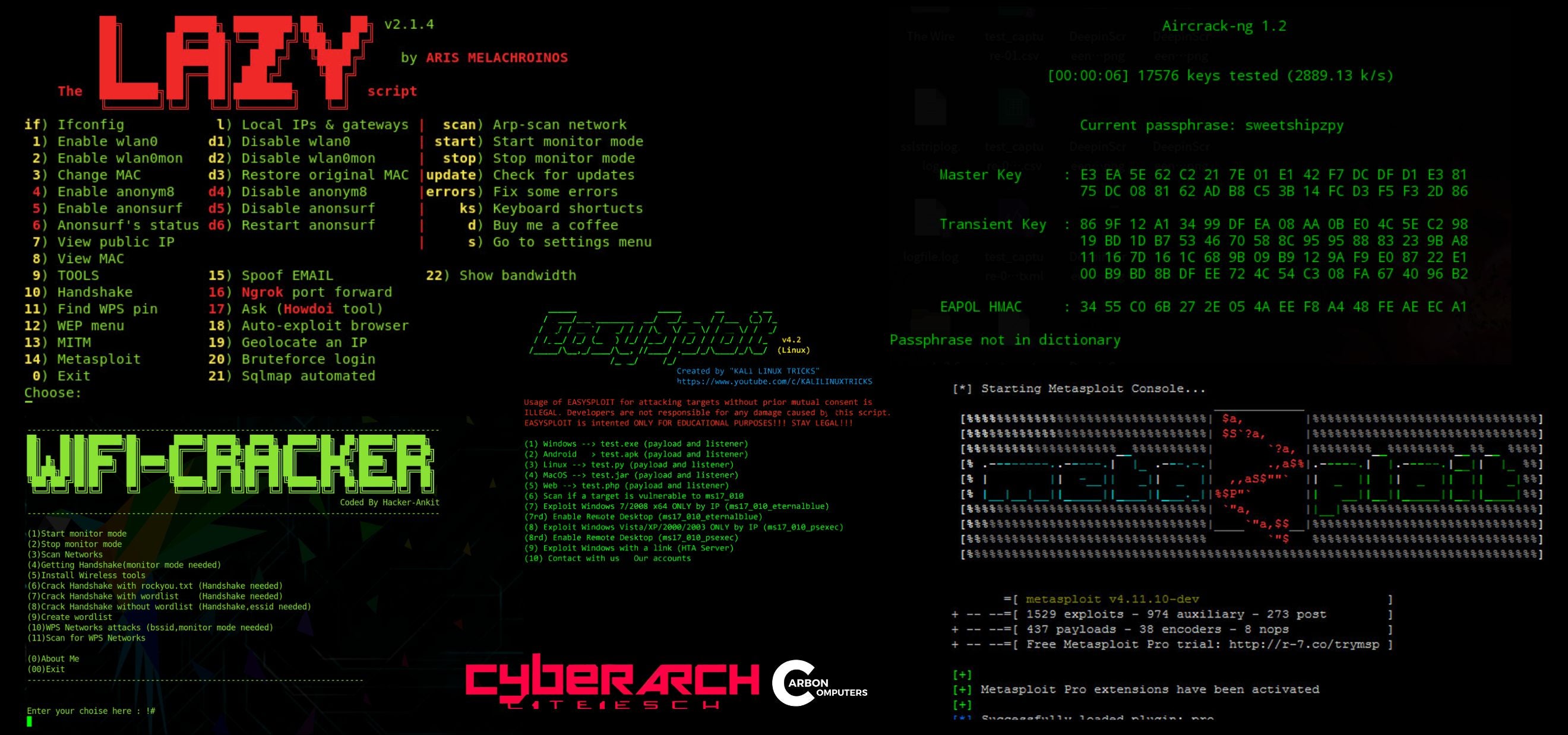Image resolution: width=1568 pixels, height=735 pixels.
Task: Select (9)Create wordlist option
Action: (69, 617)
